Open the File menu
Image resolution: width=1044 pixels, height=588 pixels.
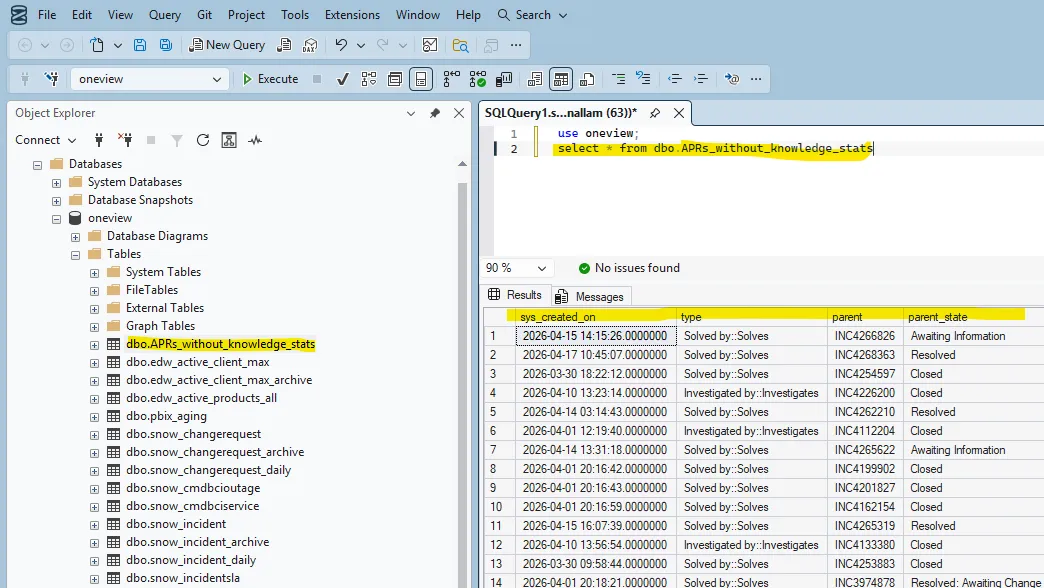47,15
